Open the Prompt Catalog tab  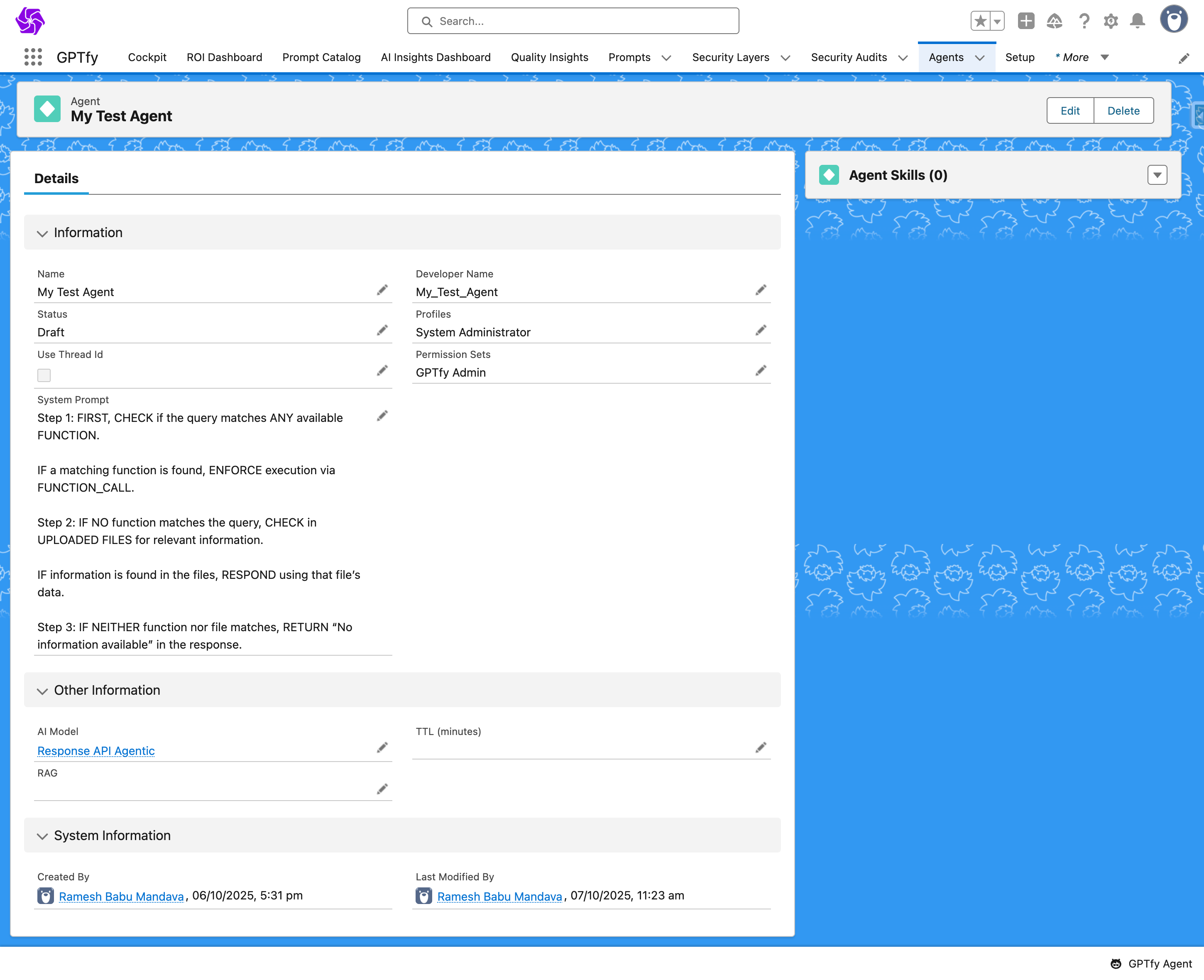pyautogui.click(x=321, y=58)
